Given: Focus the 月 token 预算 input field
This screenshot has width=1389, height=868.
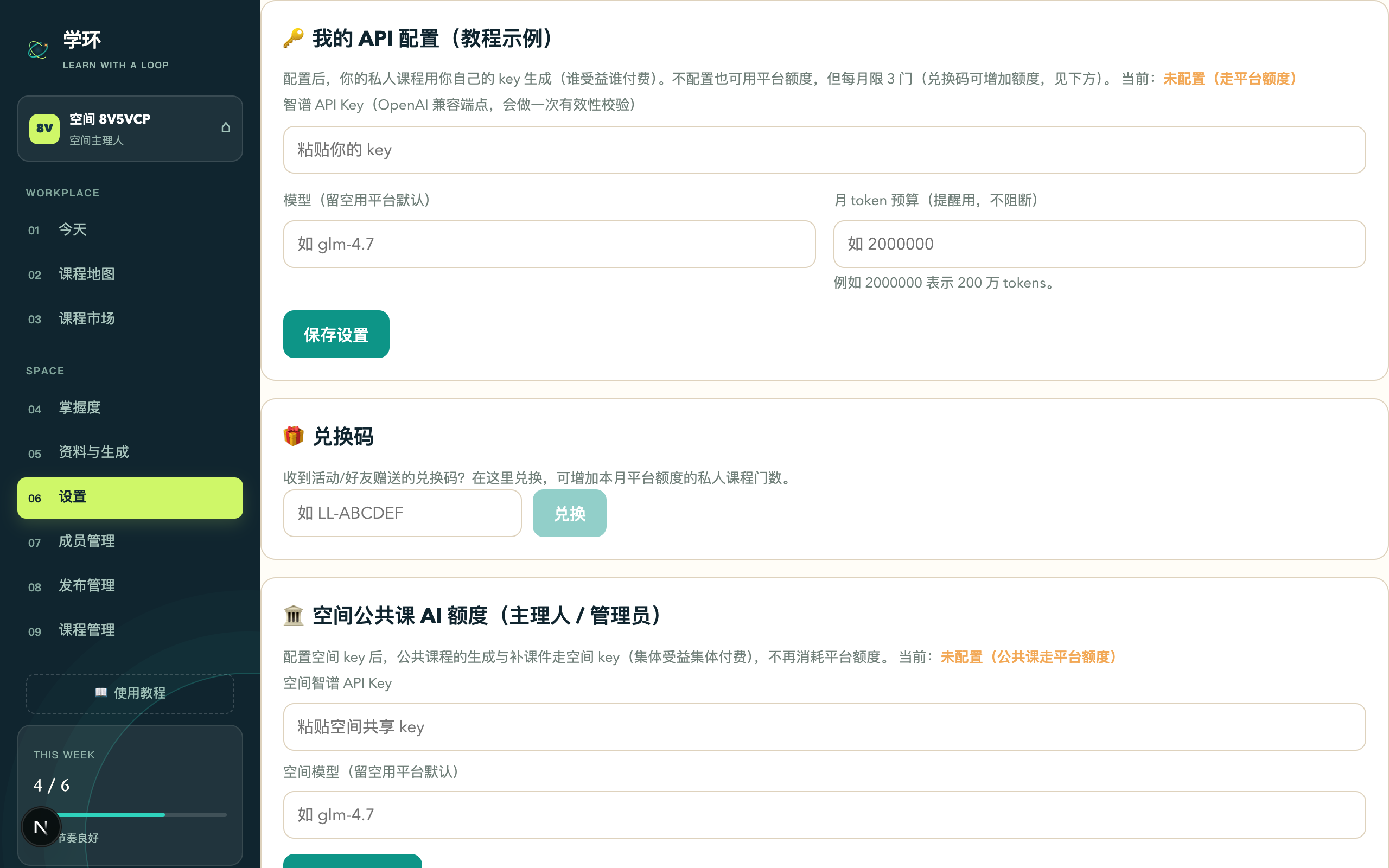Looking at the screenshot, I should 1099,244.
